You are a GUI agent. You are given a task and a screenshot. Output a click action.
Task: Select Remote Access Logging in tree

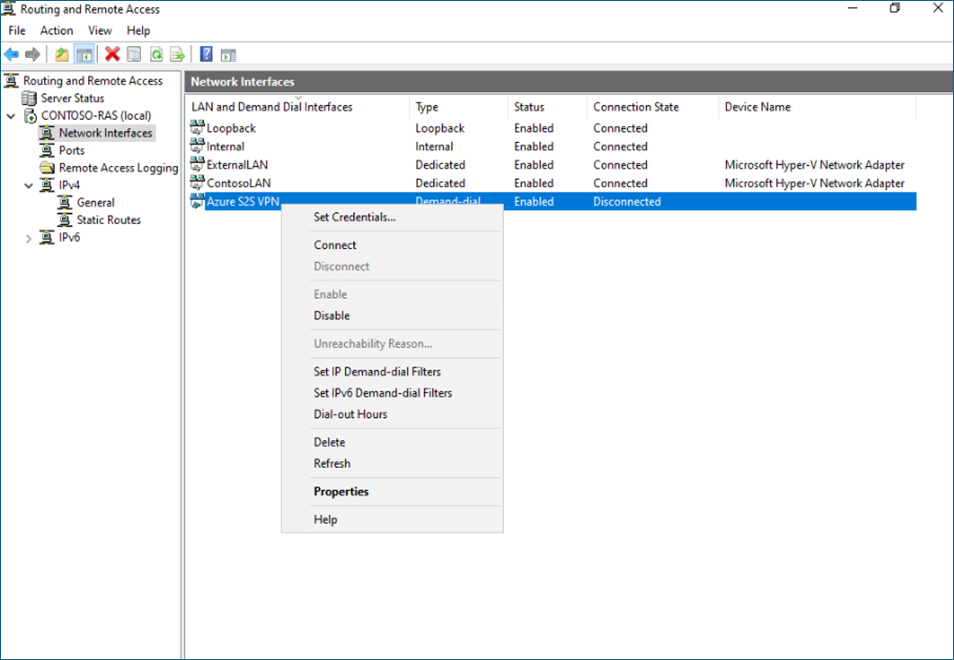pos(117,168)
